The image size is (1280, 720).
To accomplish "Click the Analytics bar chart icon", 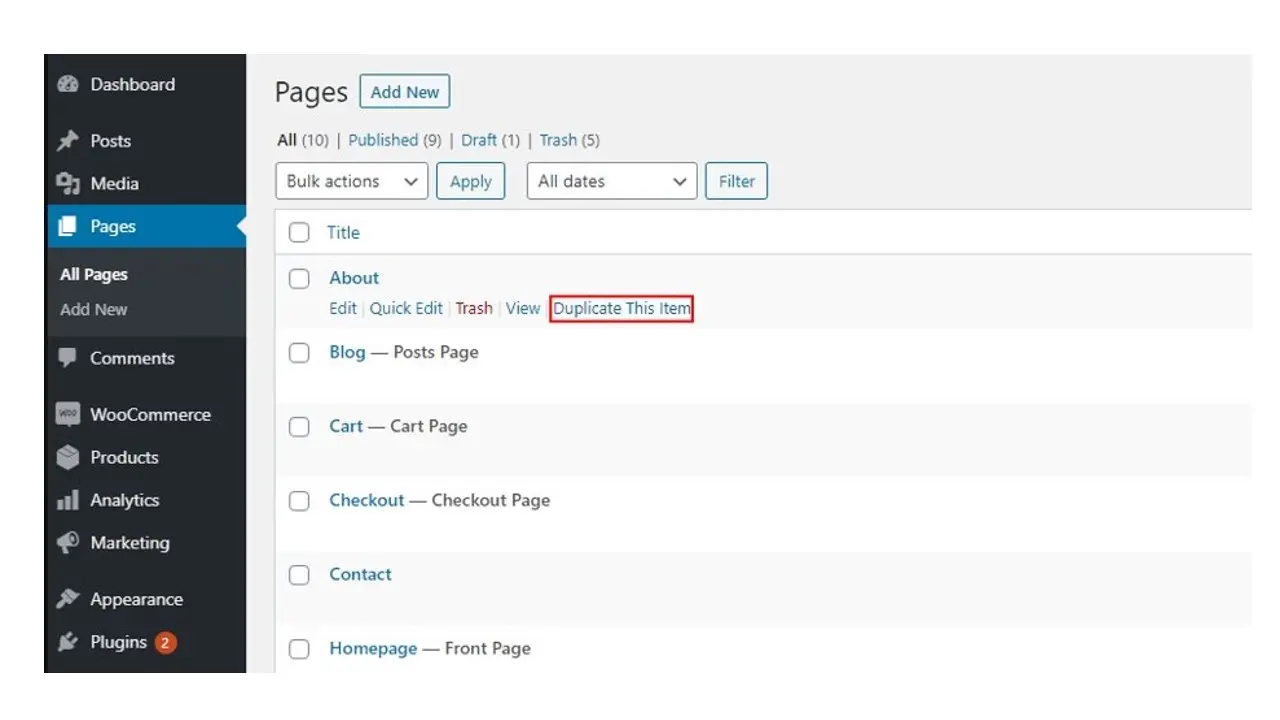I will (68, 500).
